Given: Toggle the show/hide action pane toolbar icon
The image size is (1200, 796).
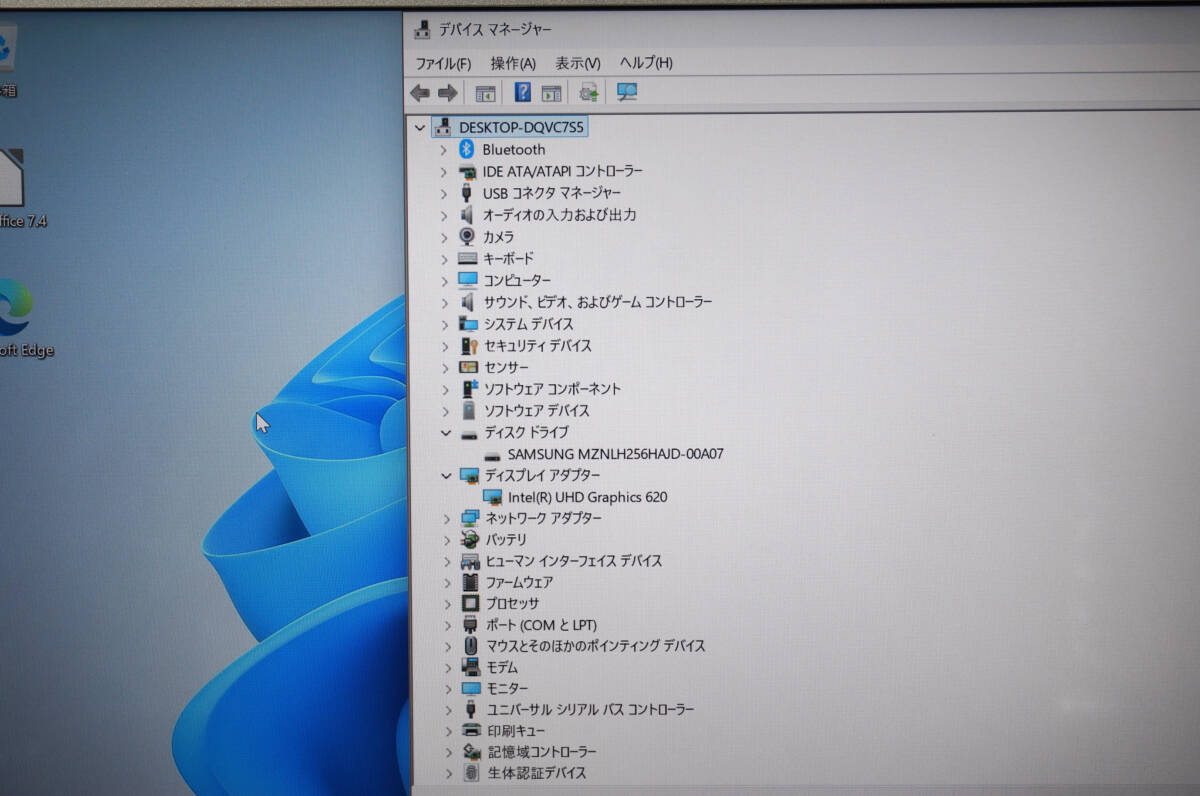Looking at the screenshot, I should [x=551, y=93].
